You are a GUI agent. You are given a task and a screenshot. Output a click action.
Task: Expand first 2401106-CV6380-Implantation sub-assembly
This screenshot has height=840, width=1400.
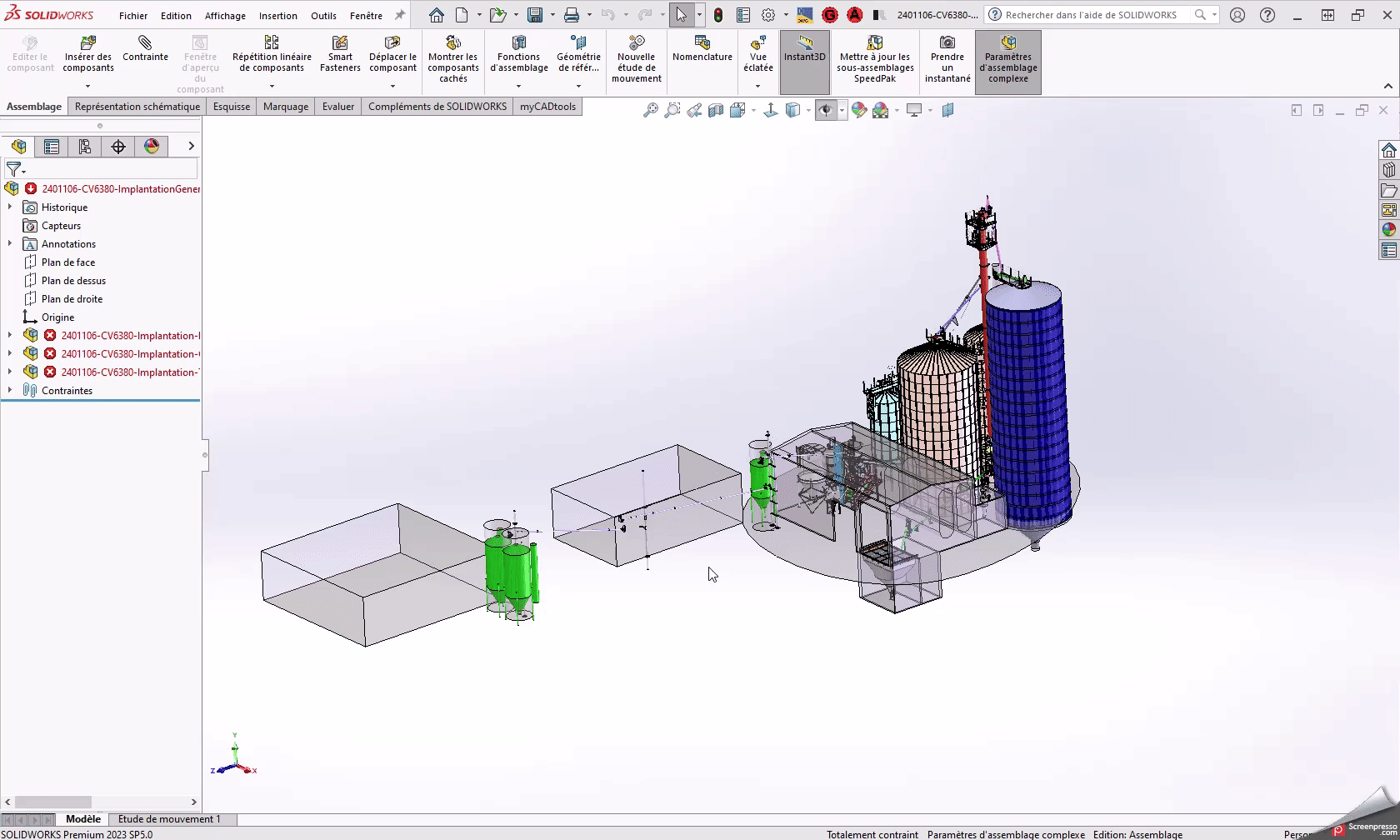pos(10,335)
